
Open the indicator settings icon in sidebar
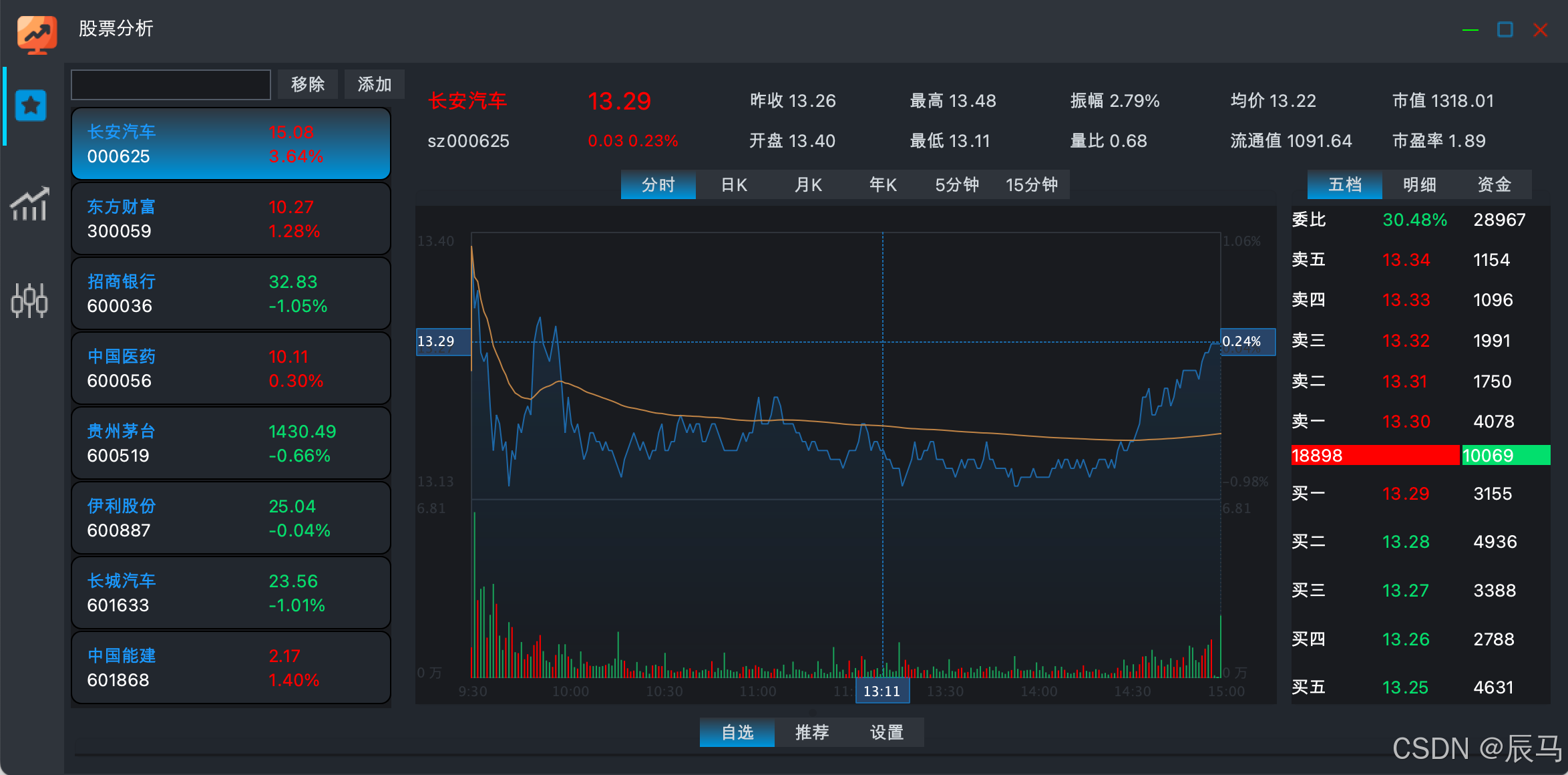[x=29, y=301]
